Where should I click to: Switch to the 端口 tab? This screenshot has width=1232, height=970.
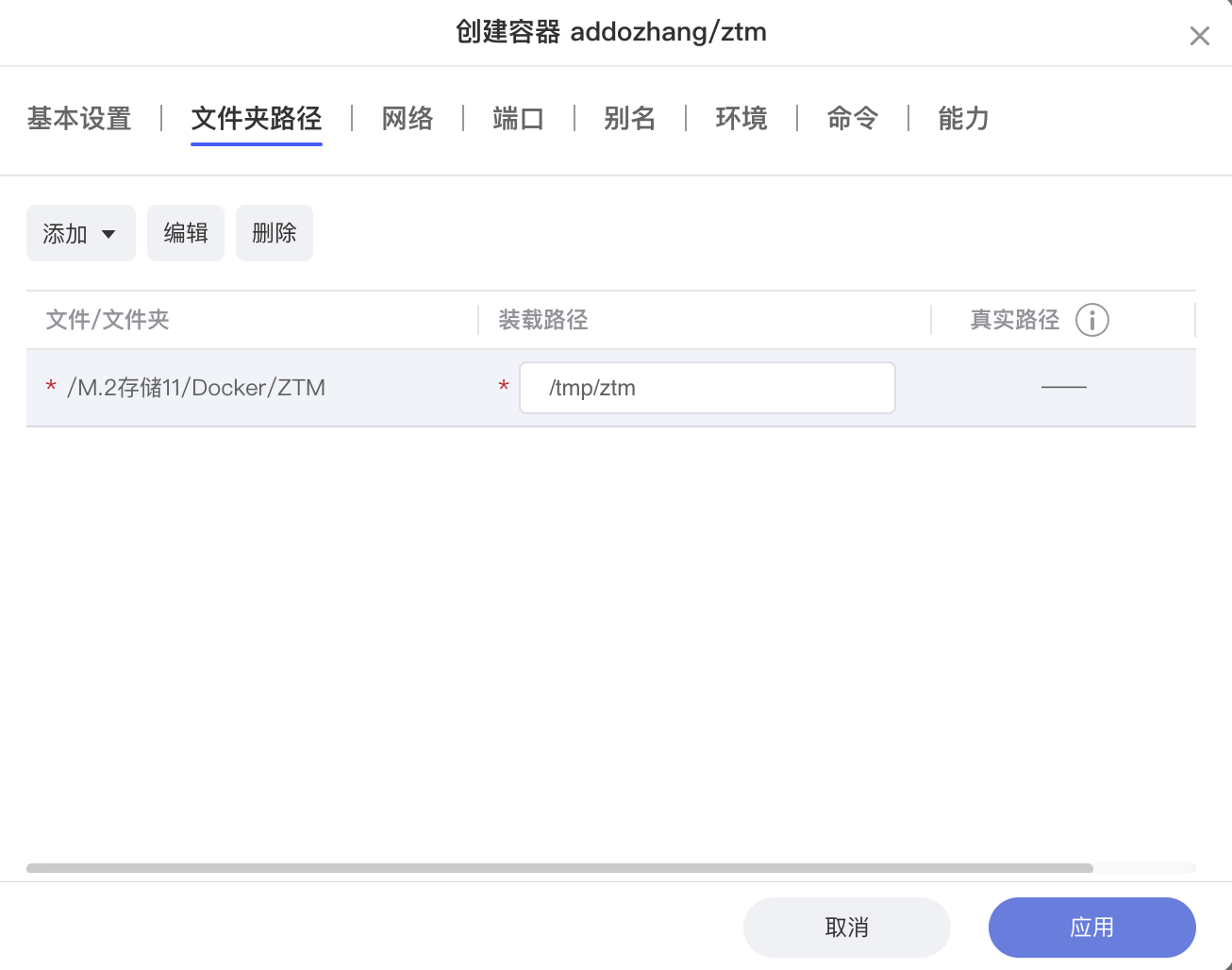point(518,119)
